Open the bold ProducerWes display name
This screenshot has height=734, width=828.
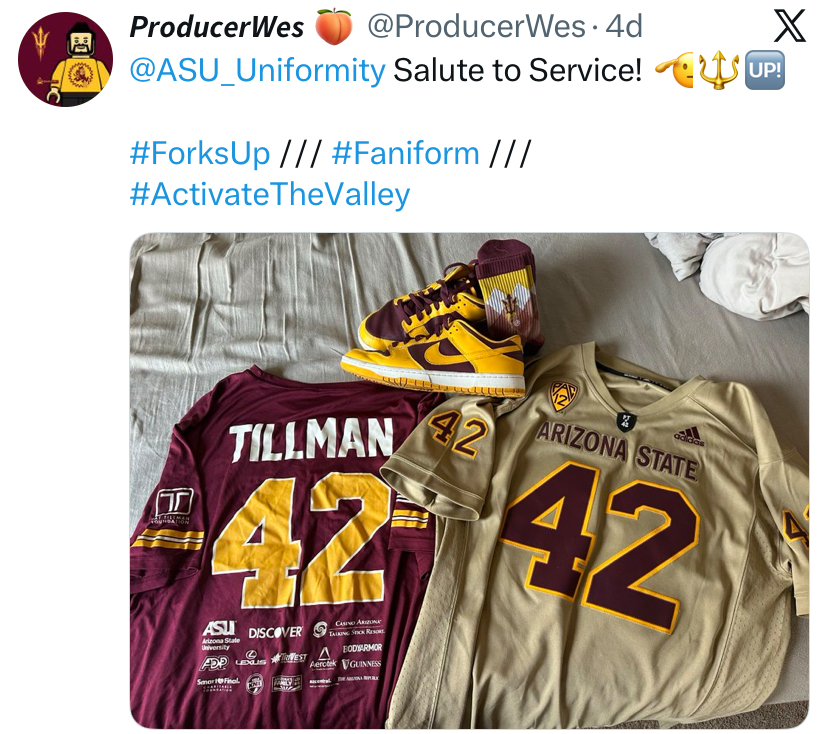pyautogui.click(x=217, y=27)
